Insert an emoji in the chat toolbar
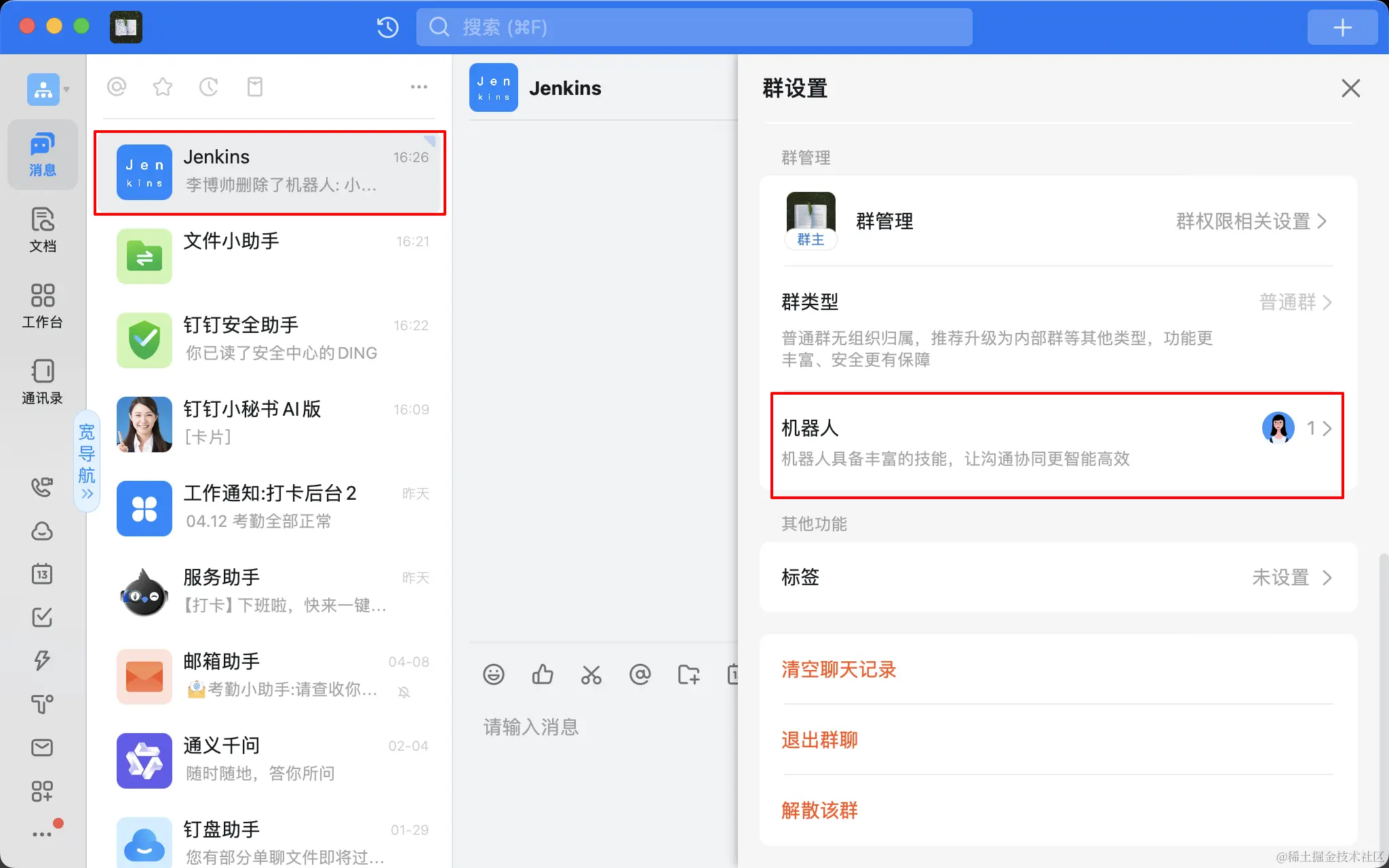This screenshot has width=1389, height=868. (x=493, y=674)
